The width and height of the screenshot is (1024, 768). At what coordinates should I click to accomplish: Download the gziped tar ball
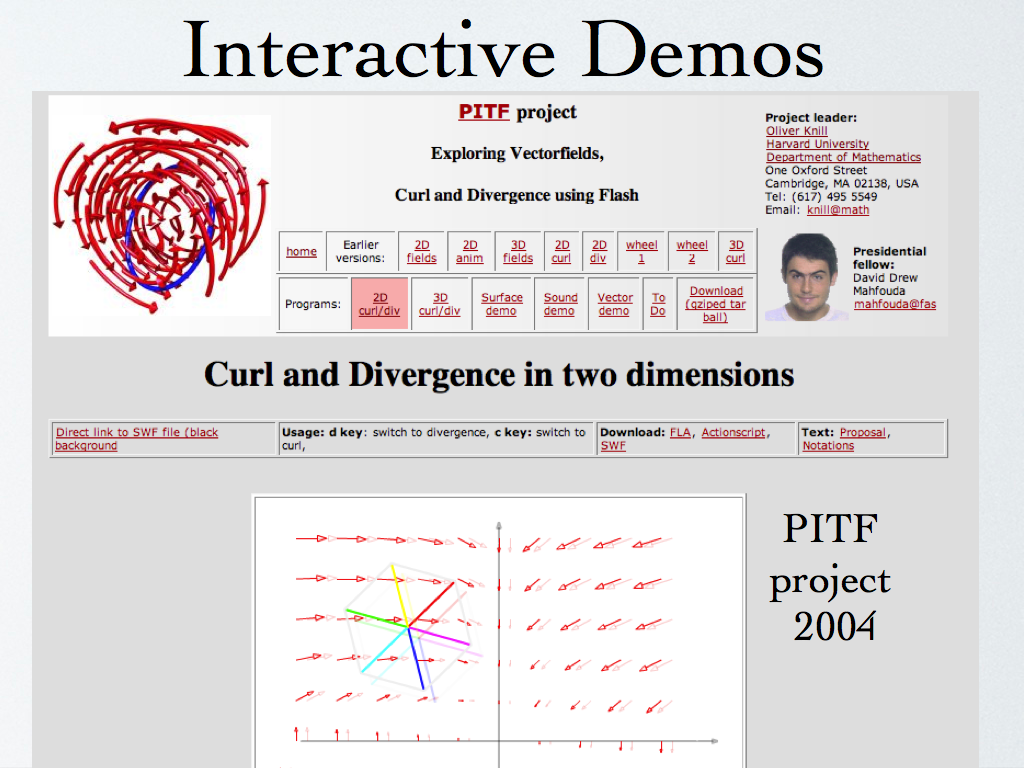click(x=716, y=304)
